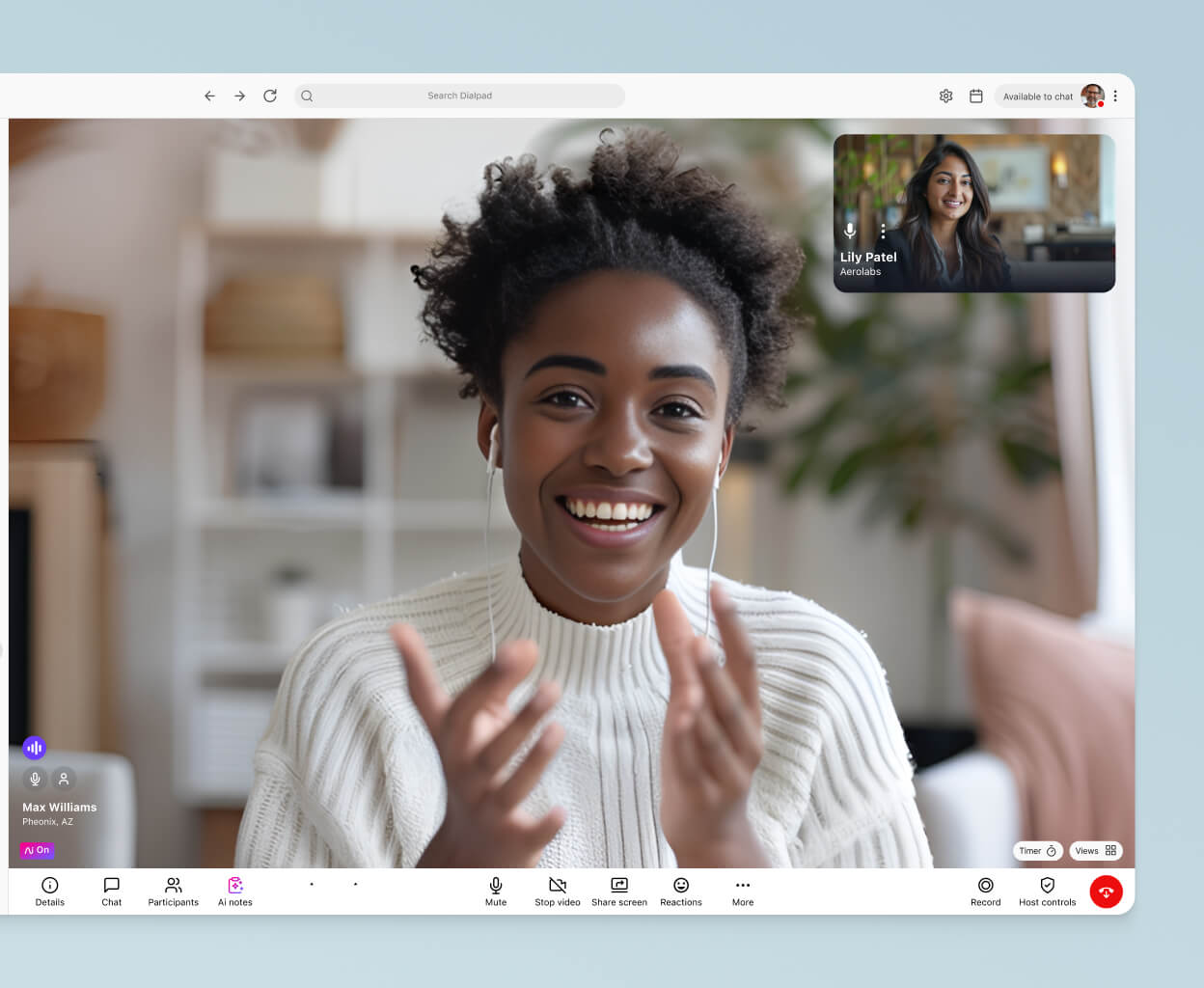Open the Chat panel
The width and height of the screenshot is (1204, 988).
(x=111, y=891)
